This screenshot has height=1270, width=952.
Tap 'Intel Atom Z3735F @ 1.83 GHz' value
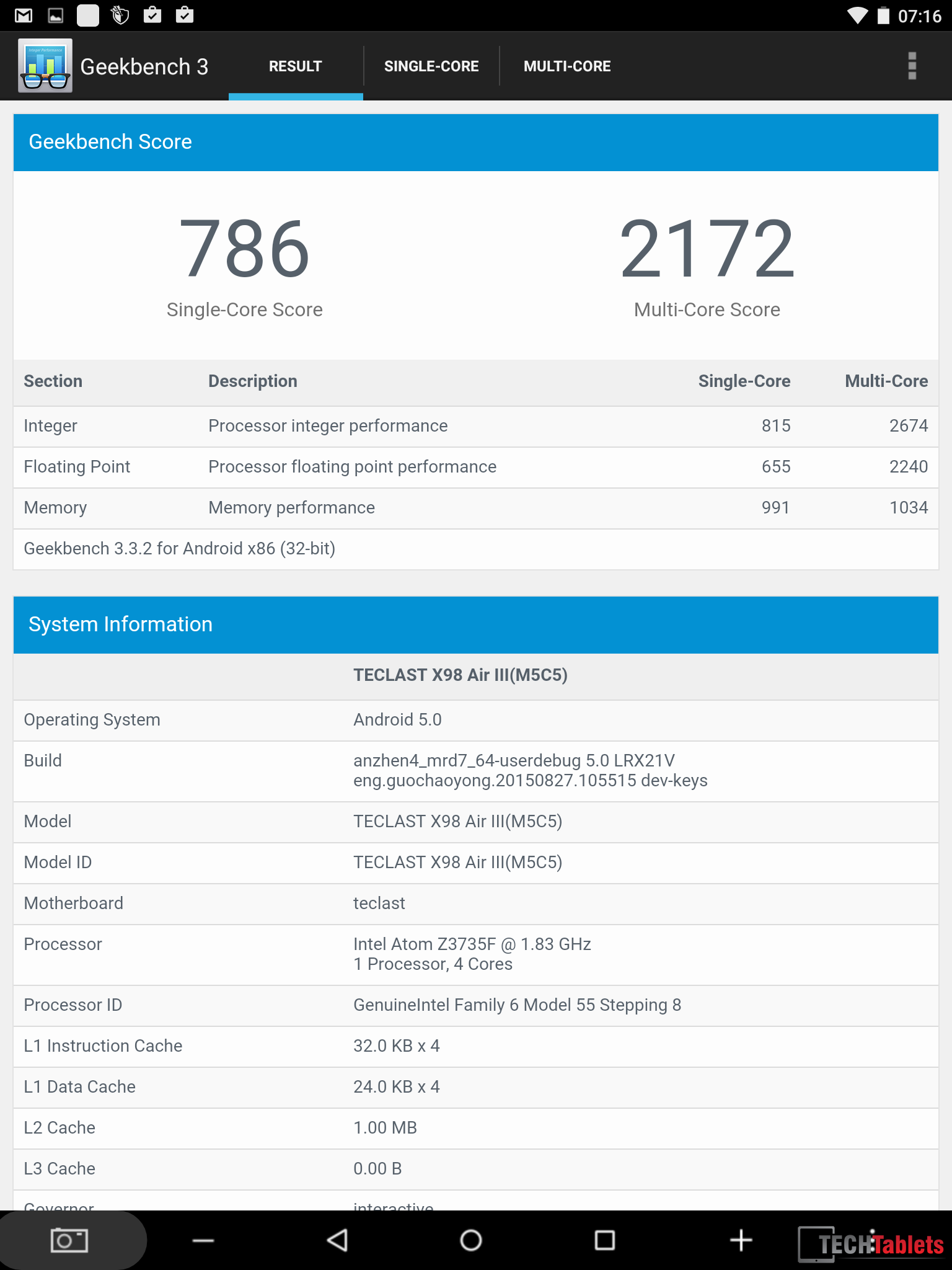tap(472, 944)
